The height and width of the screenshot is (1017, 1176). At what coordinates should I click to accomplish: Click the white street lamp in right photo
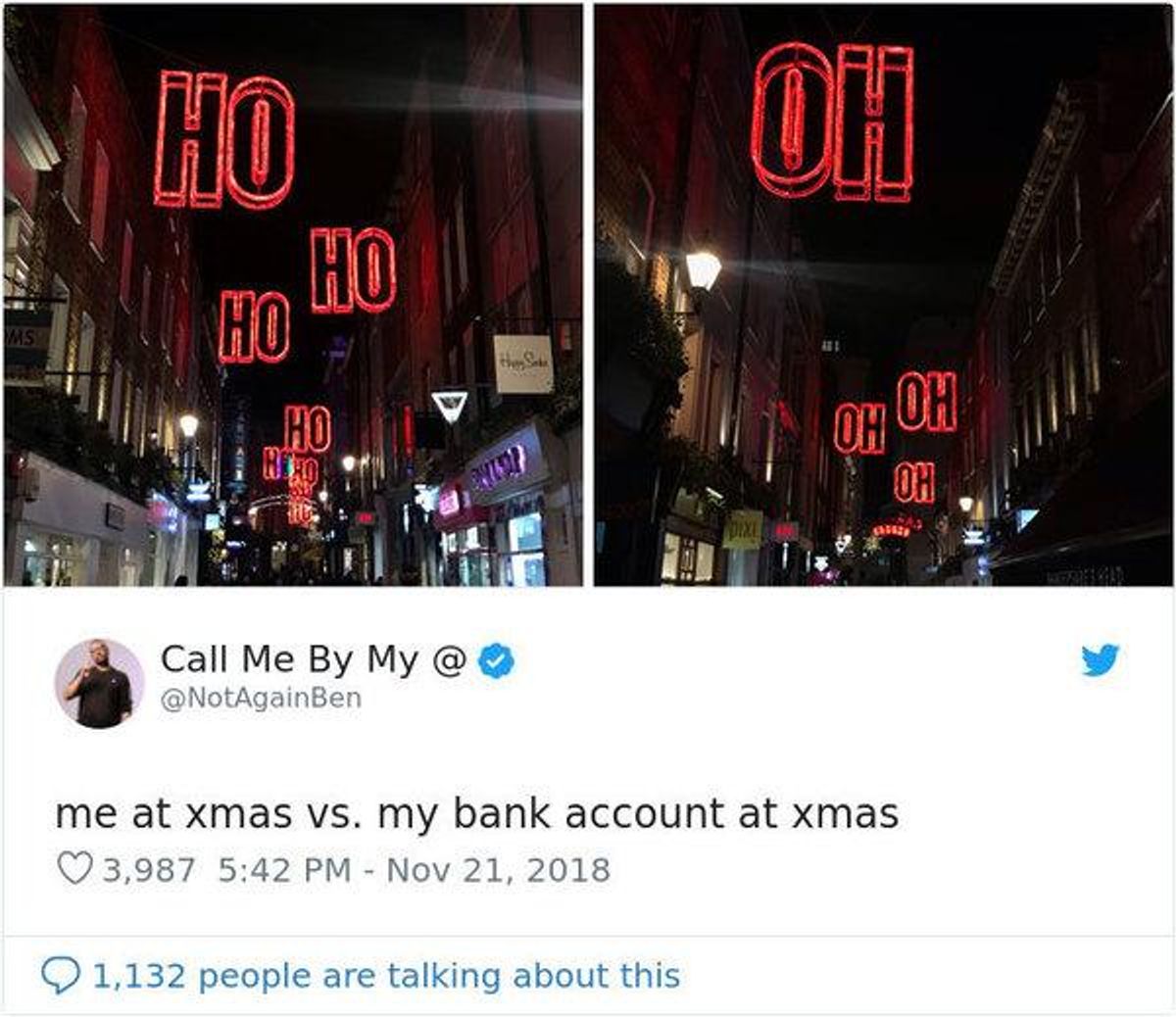pos(703,270)
